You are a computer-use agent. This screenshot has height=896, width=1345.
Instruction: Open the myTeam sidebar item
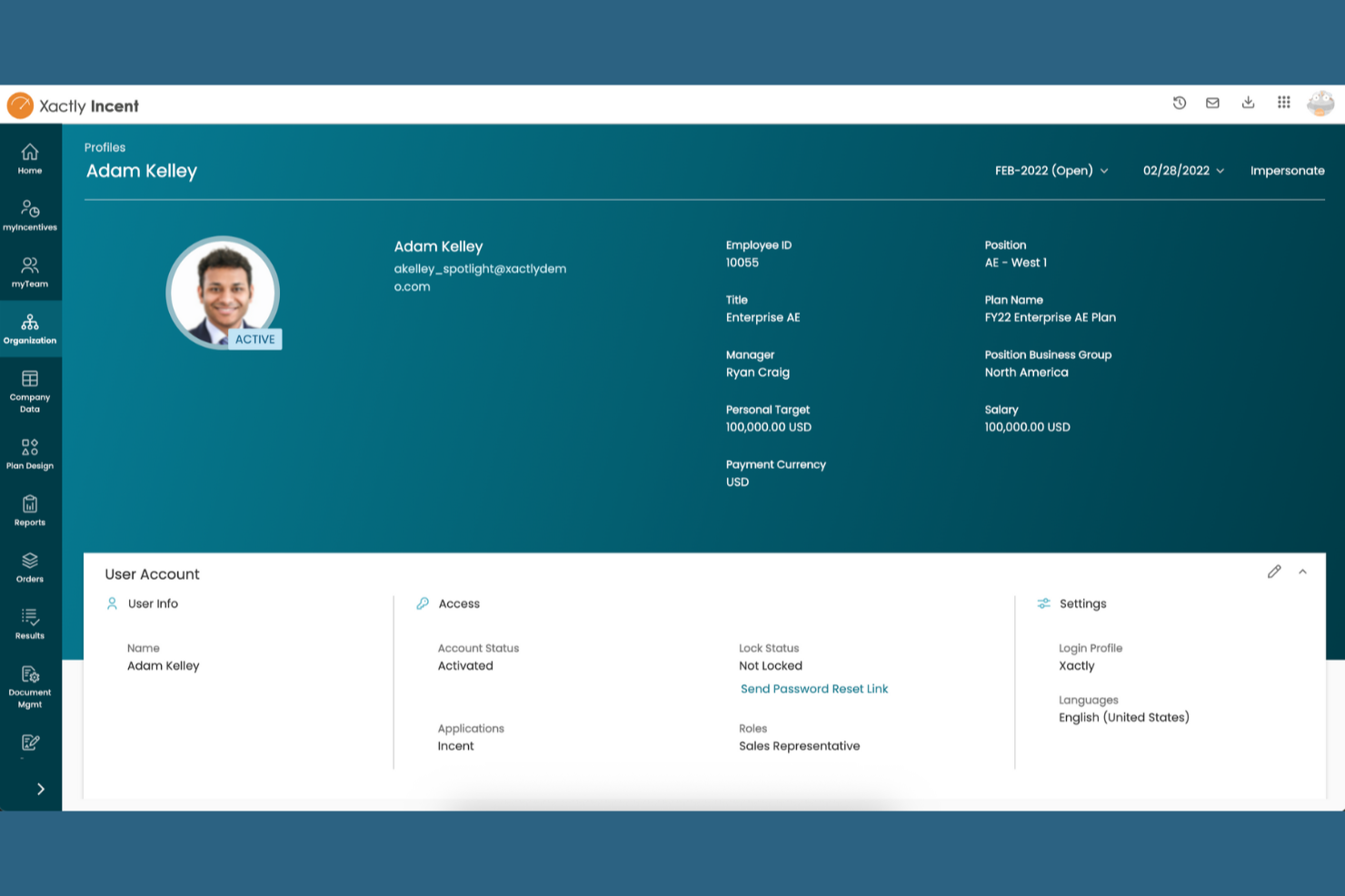coord(30,272)
